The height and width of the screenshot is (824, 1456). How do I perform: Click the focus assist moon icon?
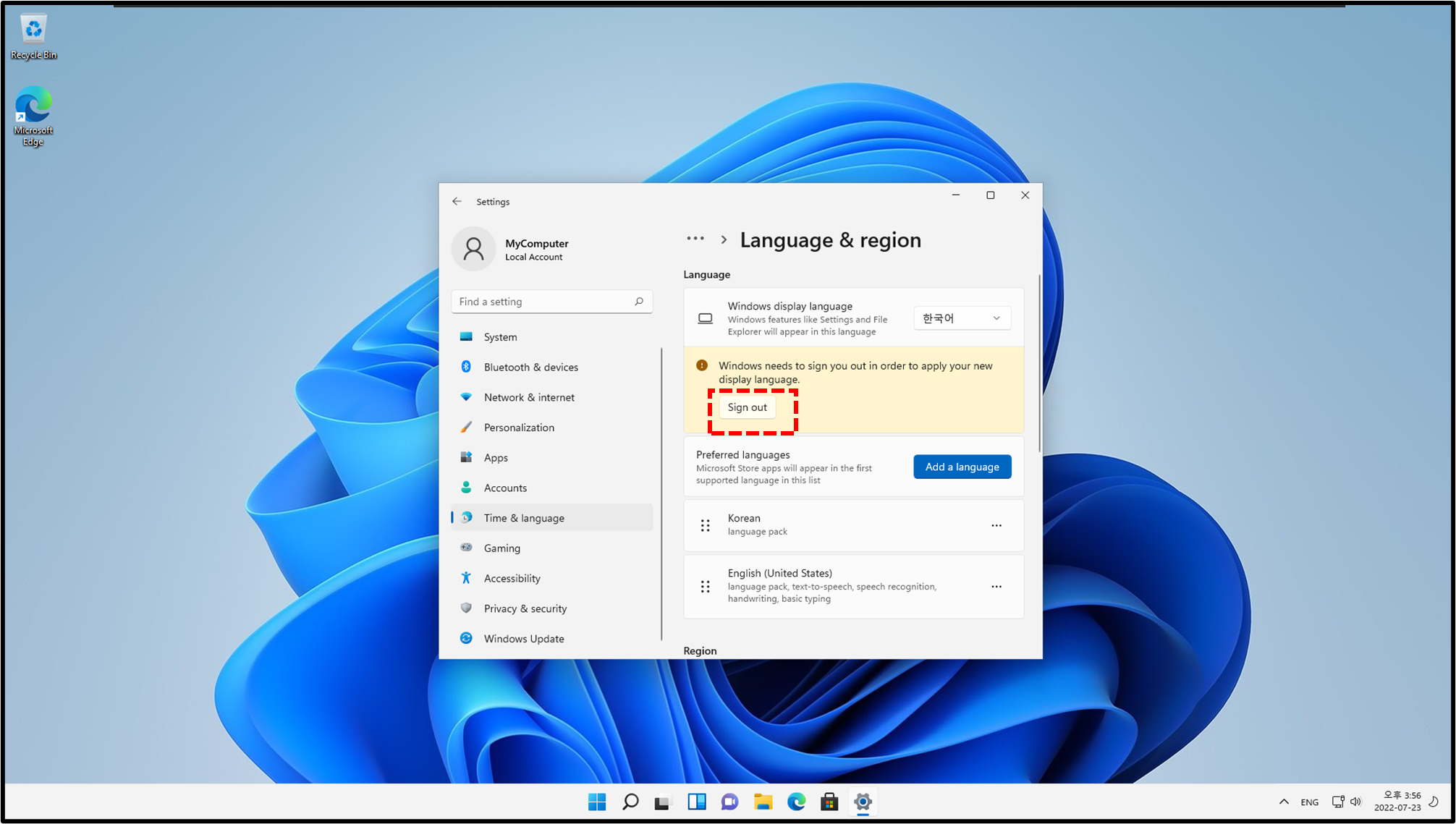pyautogui.click(x=1434, y=802)
